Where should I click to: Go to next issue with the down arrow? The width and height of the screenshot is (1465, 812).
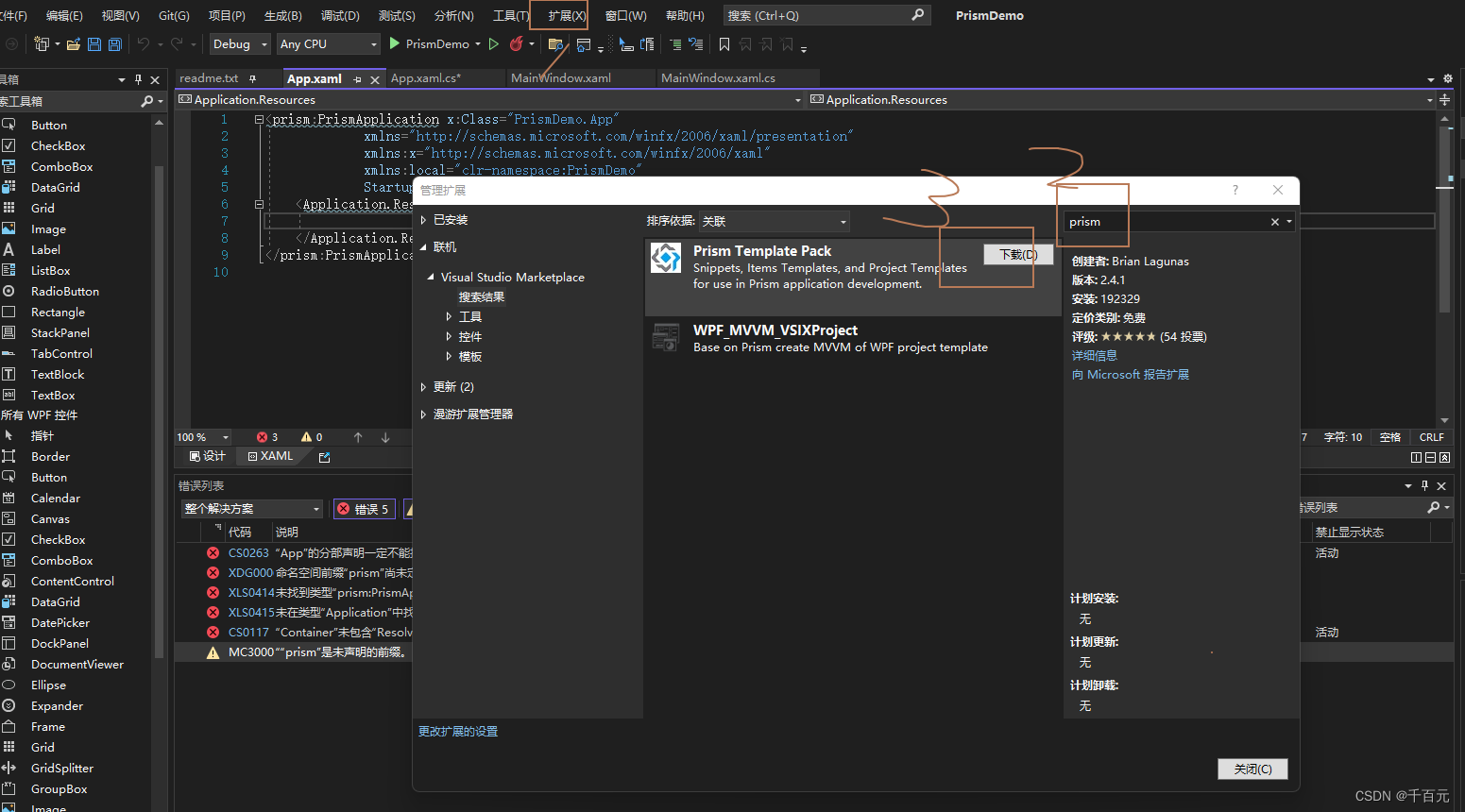[x=385, y=437]
